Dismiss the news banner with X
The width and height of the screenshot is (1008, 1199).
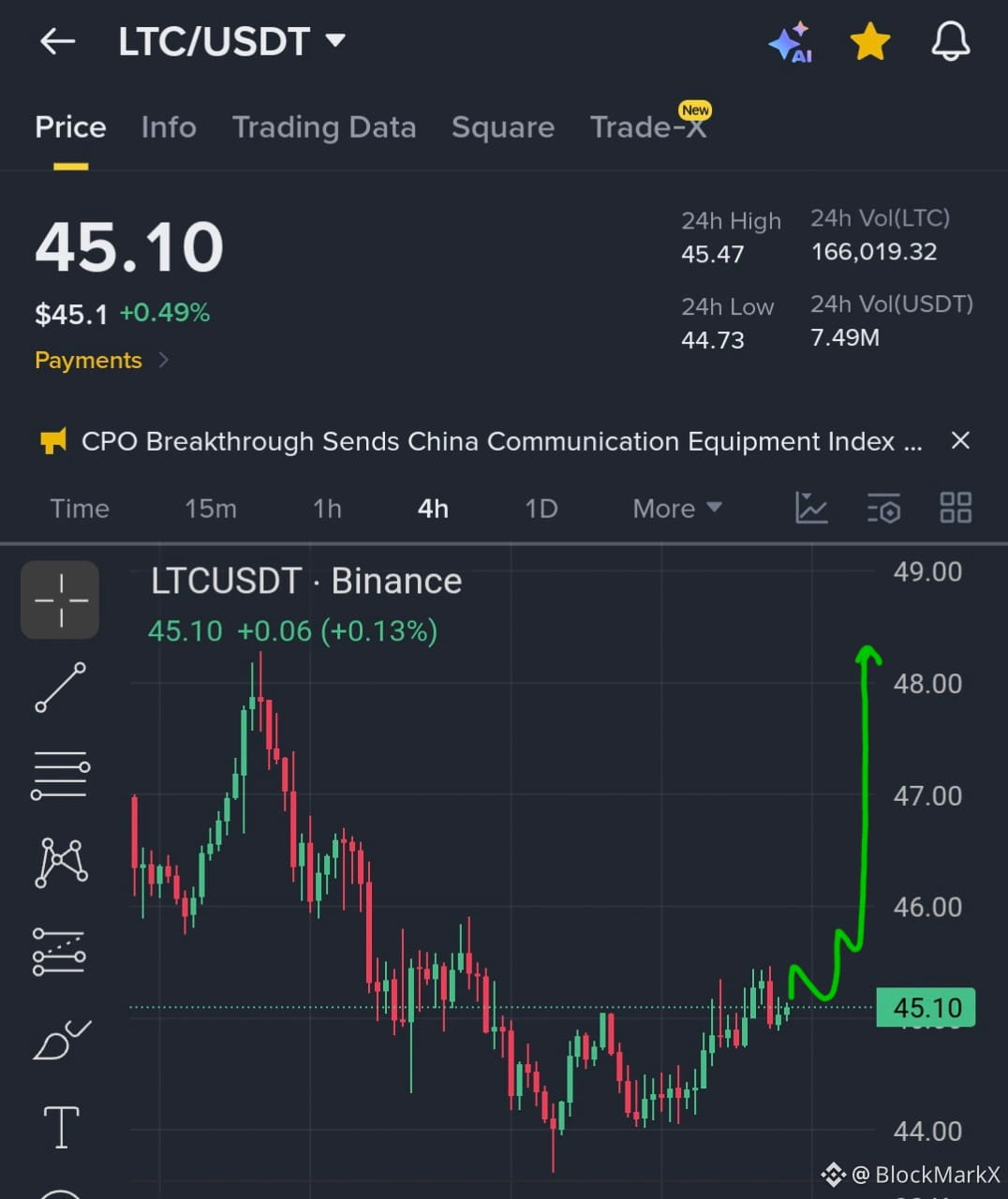click(x=960, y=440)
